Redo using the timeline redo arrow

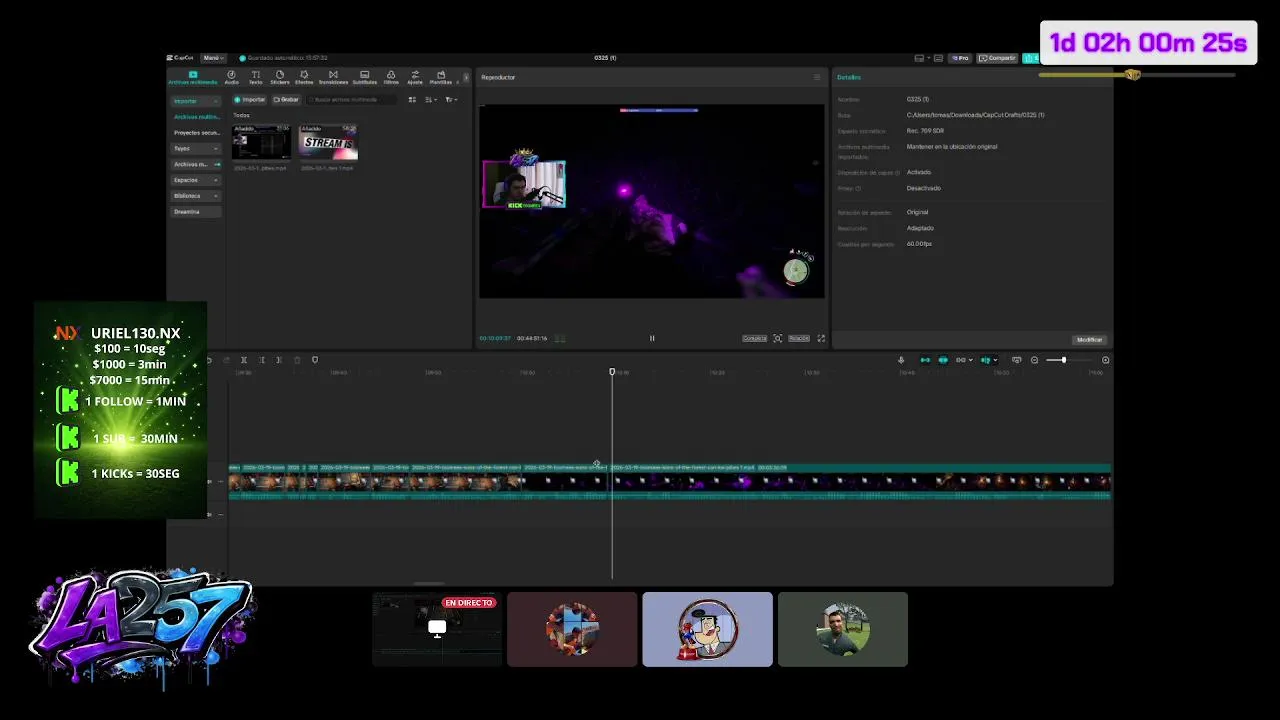(x=226, y=360)
